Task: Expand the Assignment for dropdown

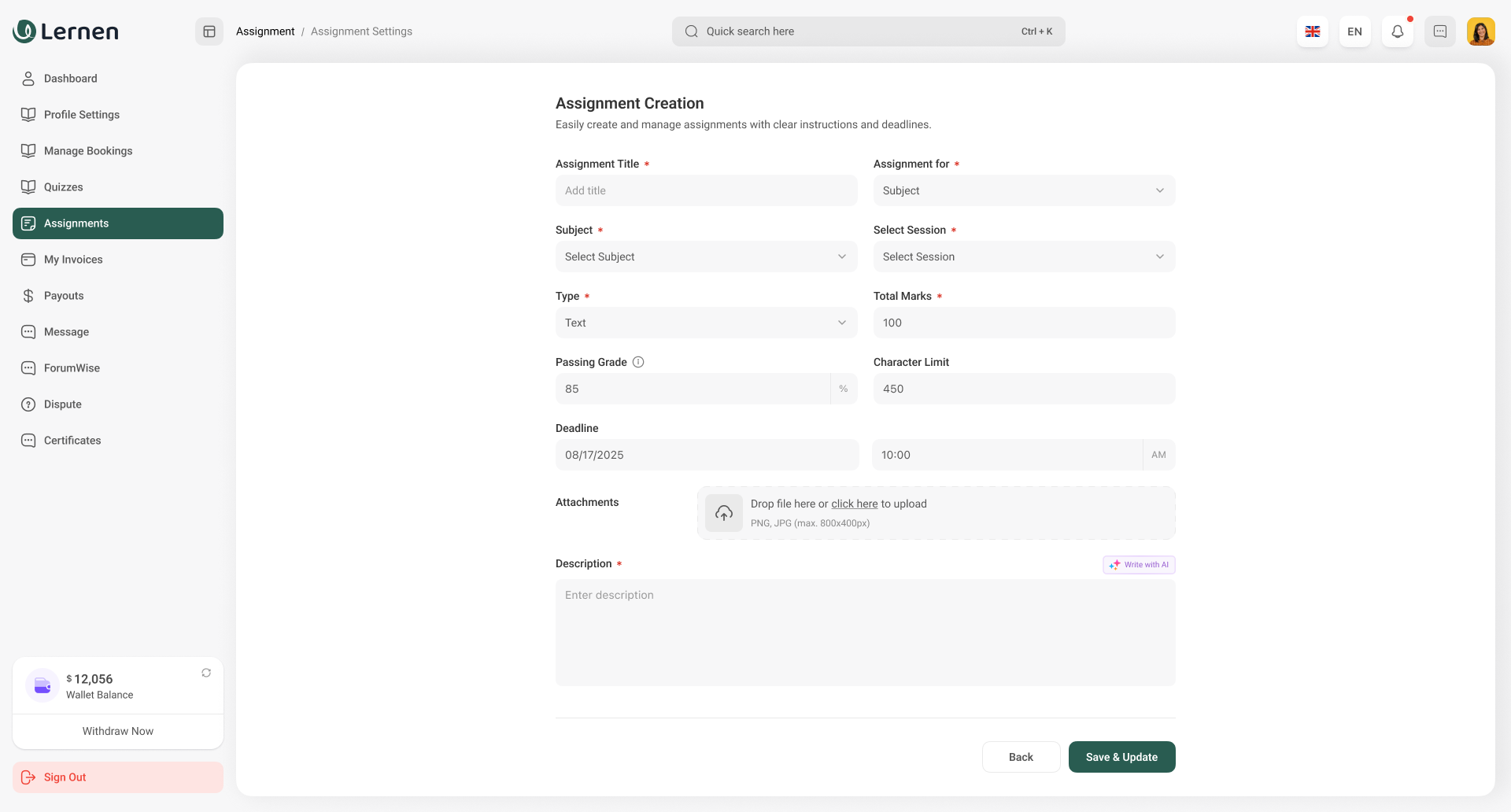Action: click(1023, 190)
